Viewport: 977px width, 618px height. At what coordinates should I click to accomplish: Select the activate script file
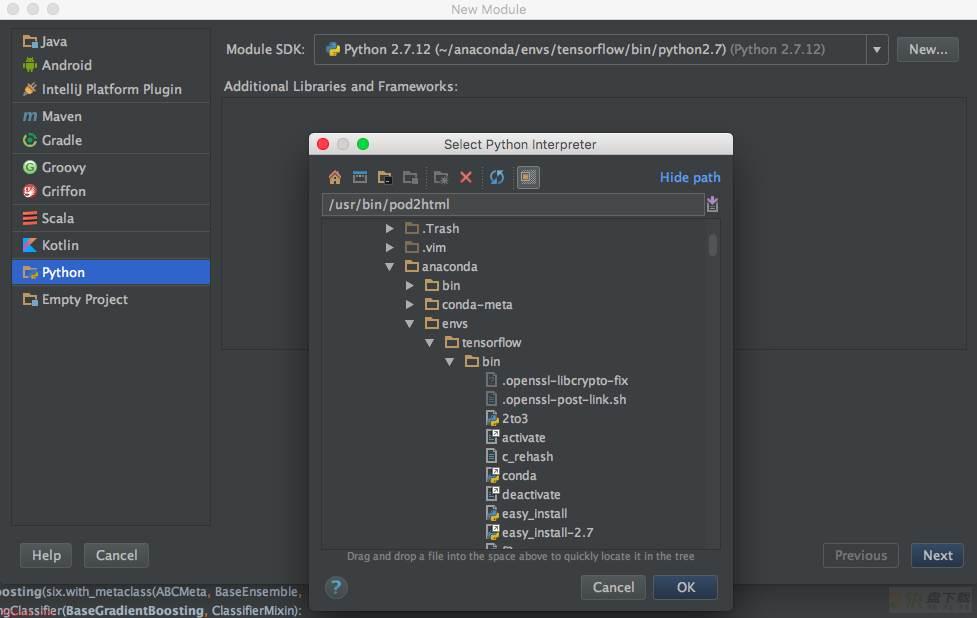pyautogui.click(x=523, y=438)
